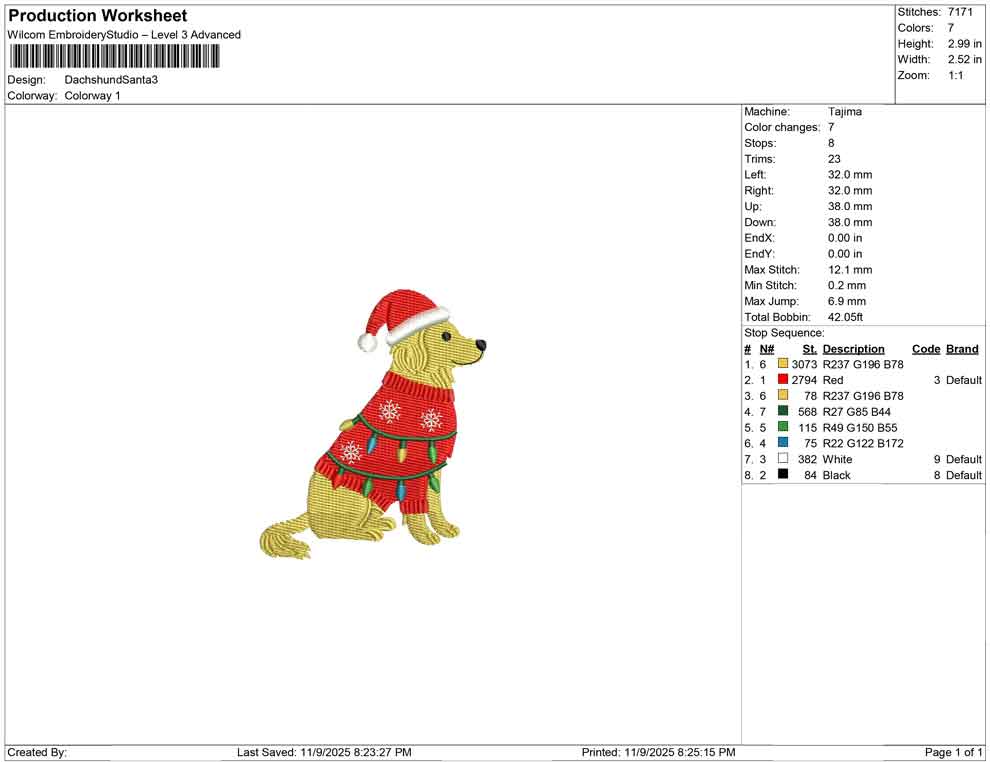Image resolution: width=990 pixels, height=762 pixels.
Task: Expand the Stop Sequence section
Action: [x=783, y=332]
